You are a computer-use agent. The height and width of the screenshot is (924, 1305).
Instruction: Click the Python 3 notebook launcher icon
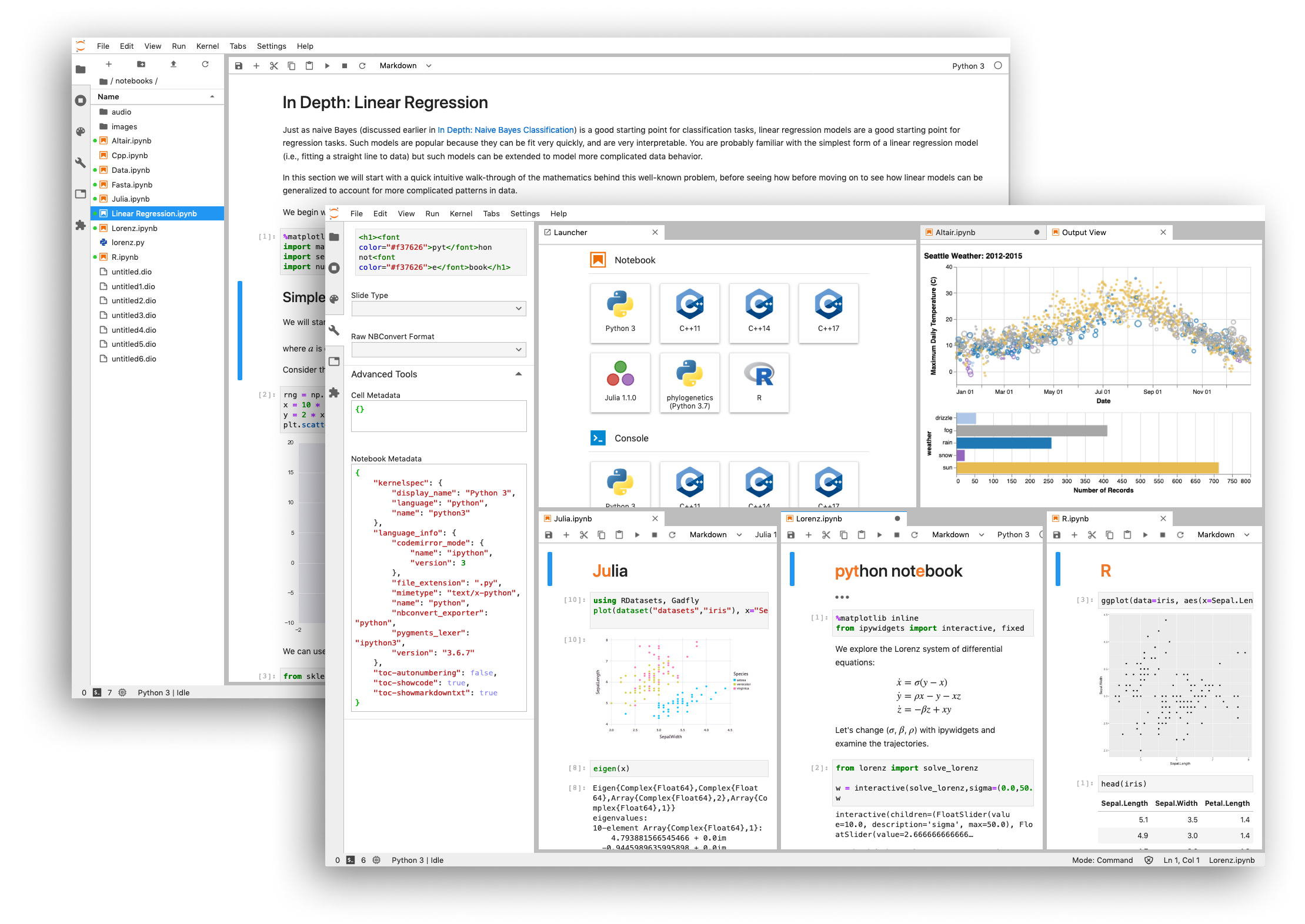[619, 311]
